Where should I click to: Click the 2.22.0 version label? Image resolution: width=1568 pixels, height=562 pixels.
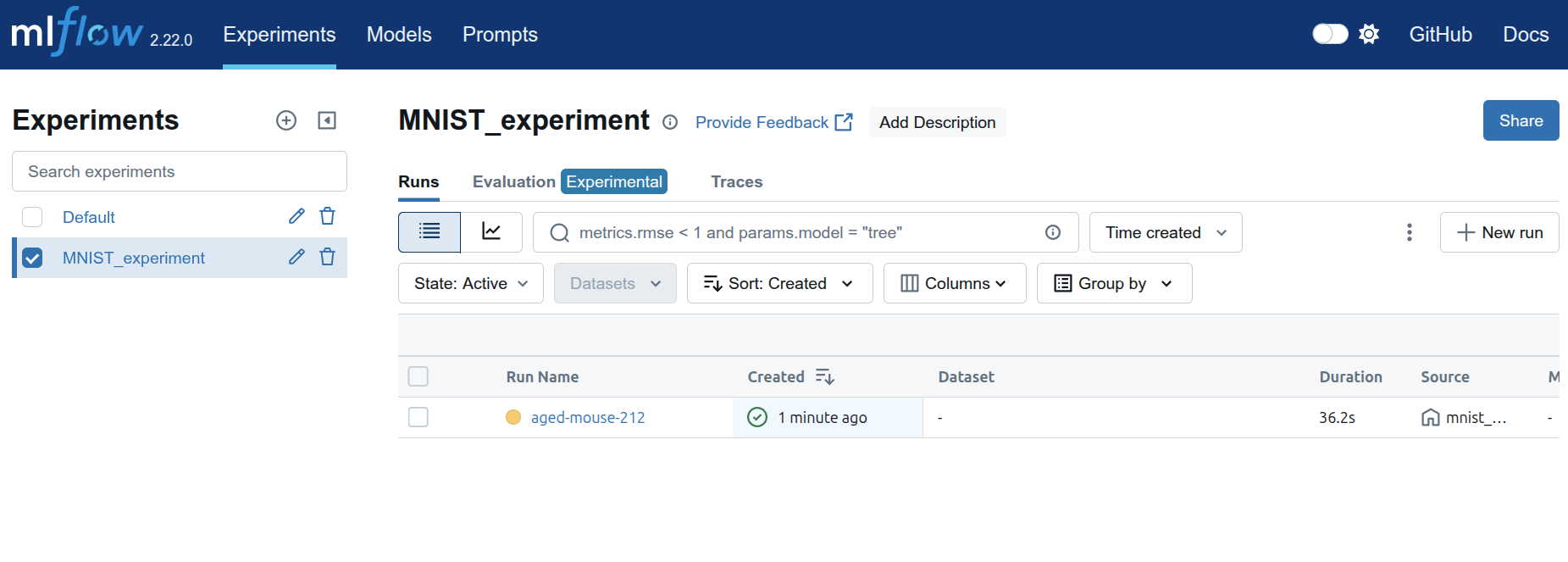pos(171,40)
